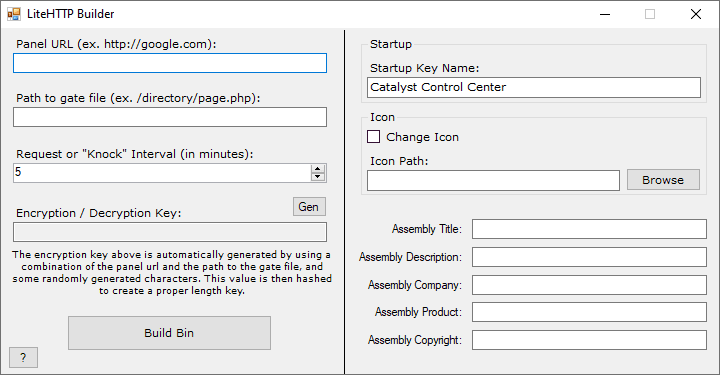720x375 pixels.
Task: Click the "Panel URL (ex. http://google.com):" label
Action: coord(116,44)
